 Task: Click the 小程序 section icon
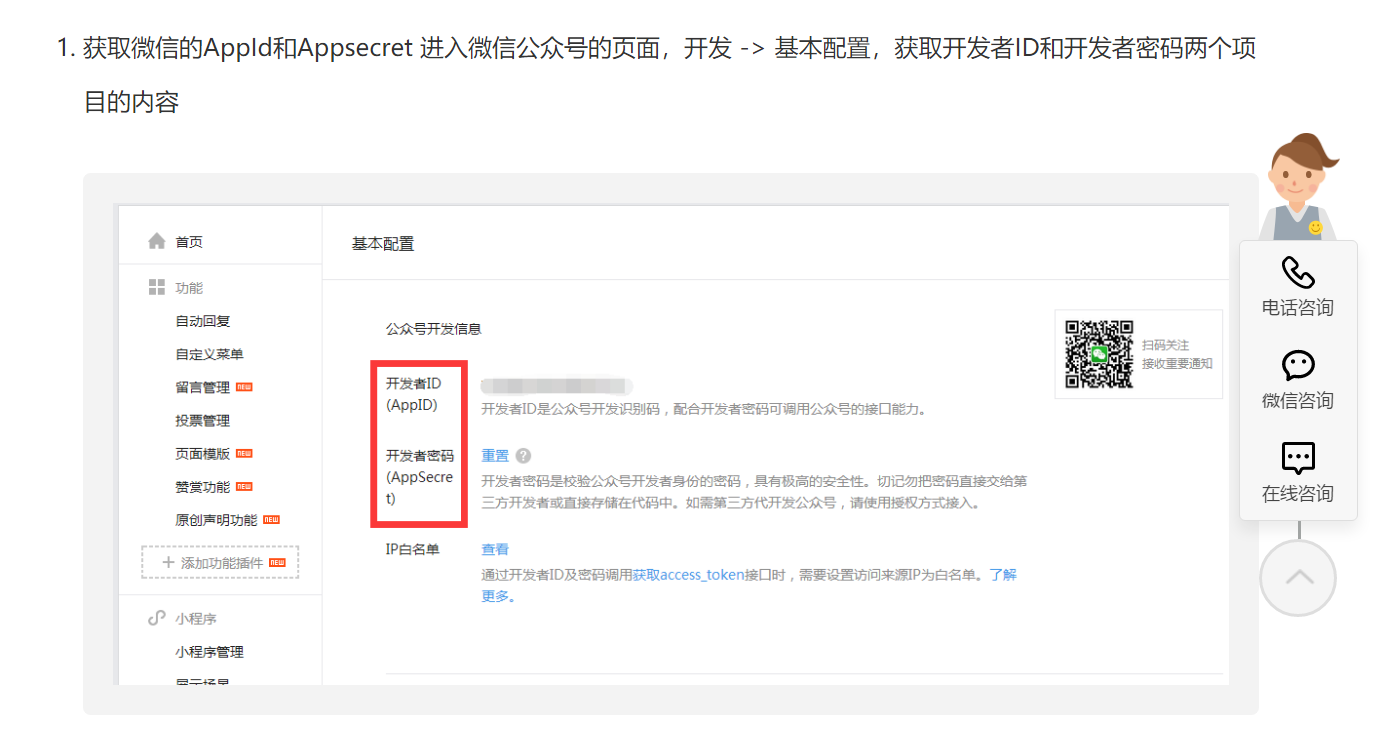point(156,618)
